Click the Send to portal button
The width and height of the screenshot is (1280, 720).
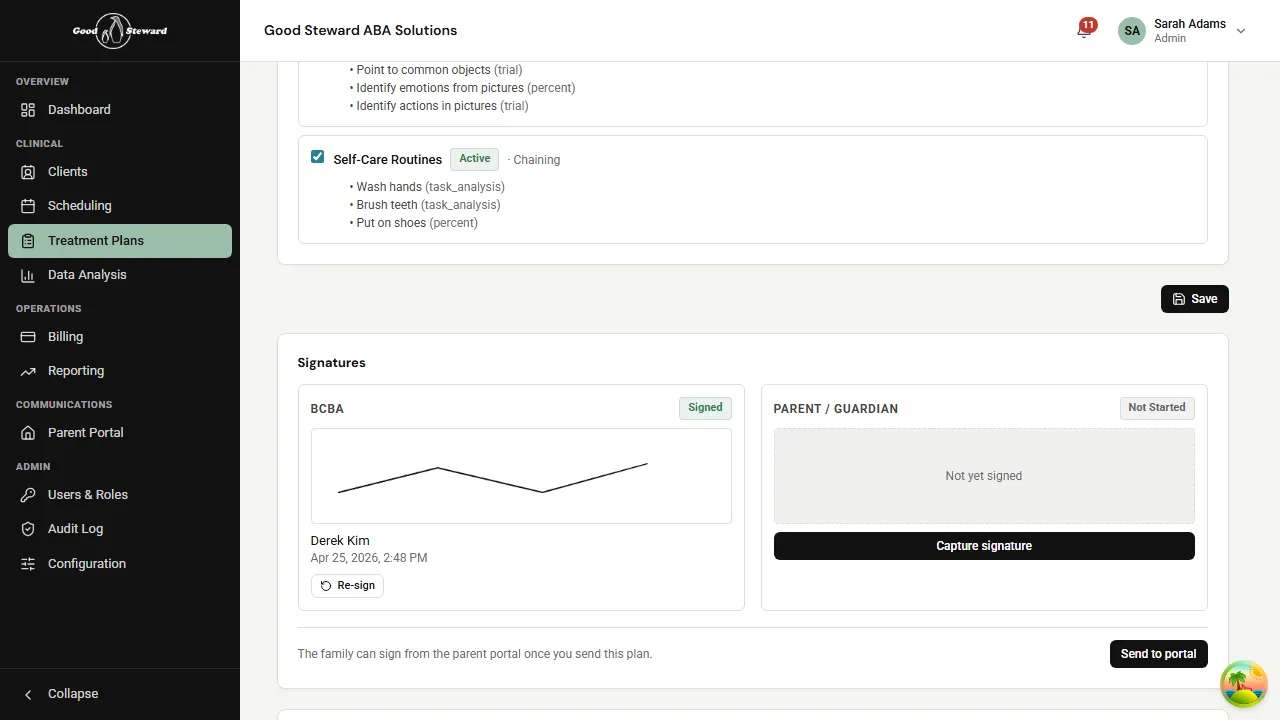(1158, 653)
